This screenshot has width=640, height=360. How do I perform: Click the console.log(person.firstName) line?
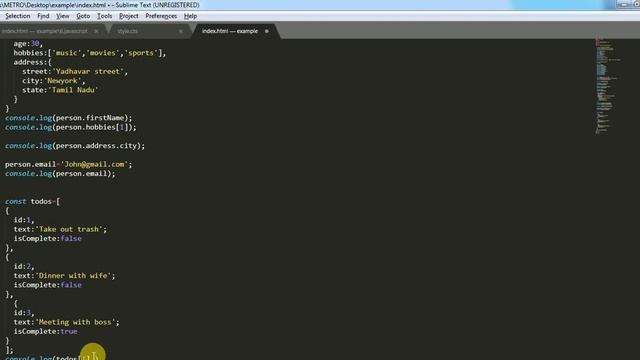[69, 118]
